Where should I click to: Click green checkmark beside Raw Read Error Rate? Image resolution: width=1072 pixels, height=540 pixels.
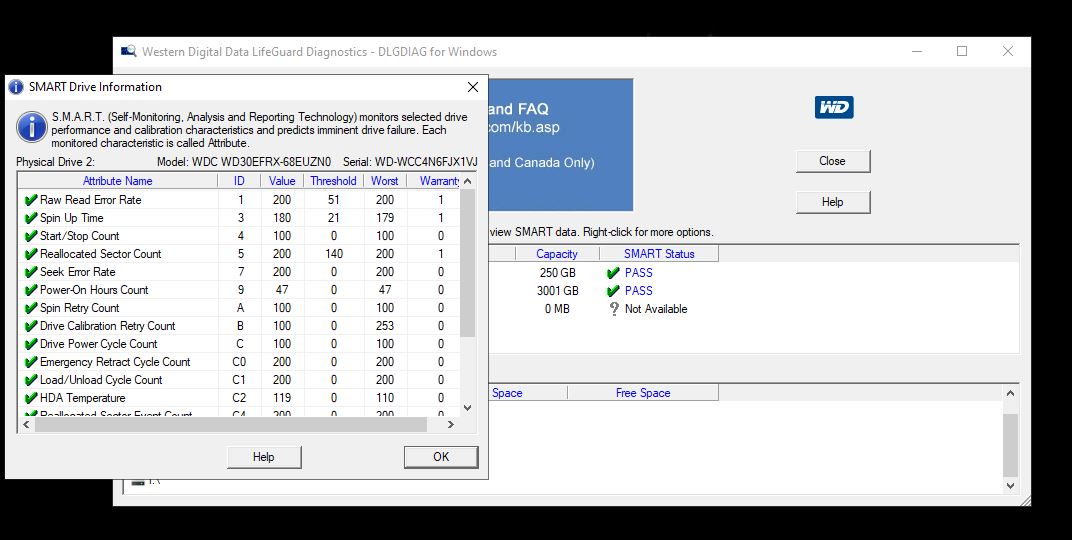pyautogui.click(x=31, y=200)
